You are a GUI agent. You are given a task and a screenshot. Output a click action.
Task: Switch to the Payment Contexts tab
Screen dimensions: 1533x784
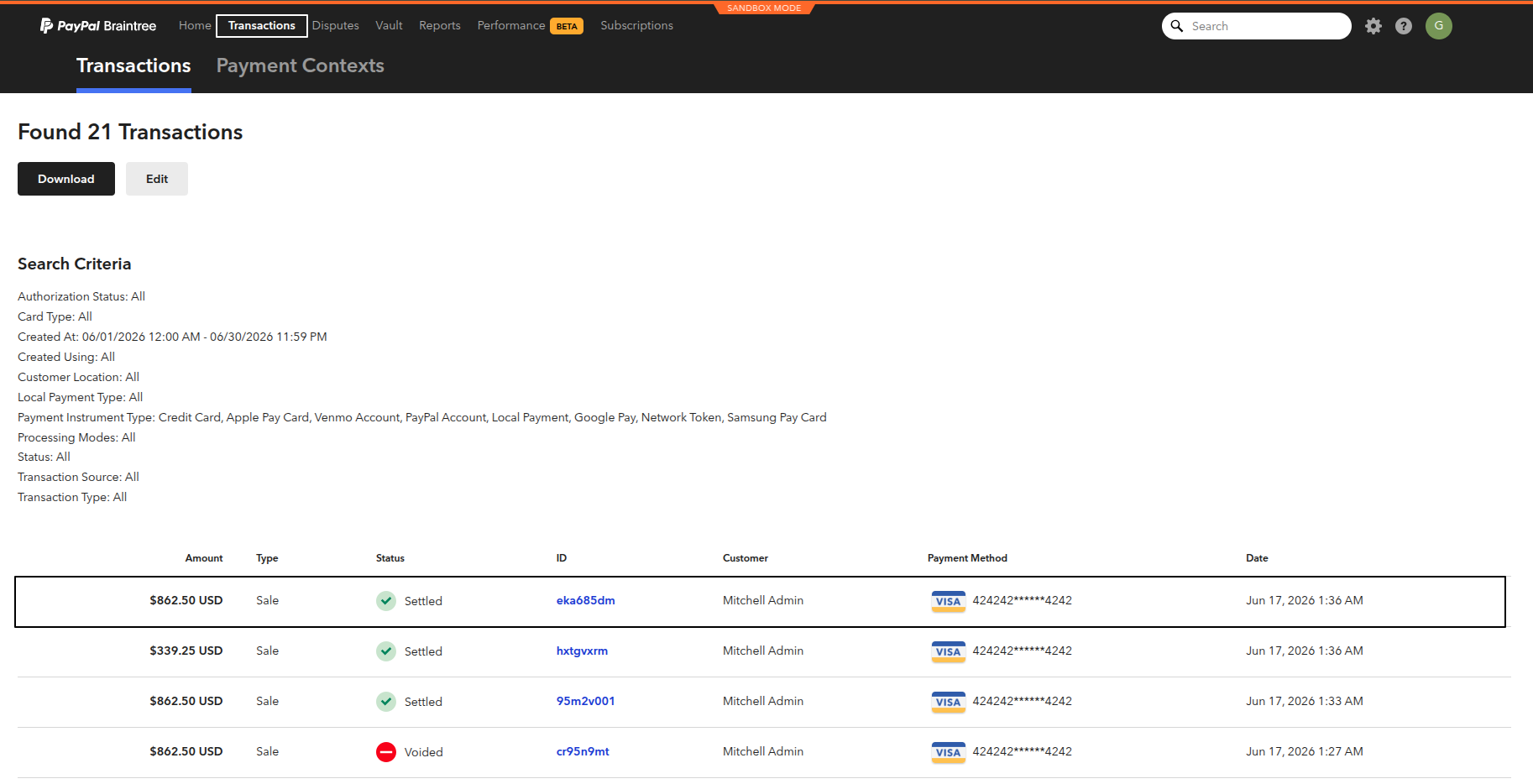(x=301, y=65)
